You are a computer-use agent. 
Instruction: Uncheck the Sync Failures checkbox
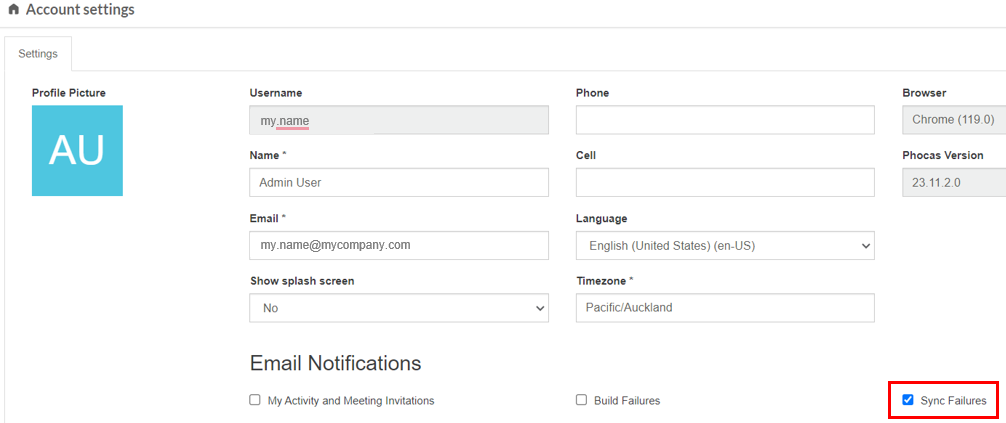(908, 400)
